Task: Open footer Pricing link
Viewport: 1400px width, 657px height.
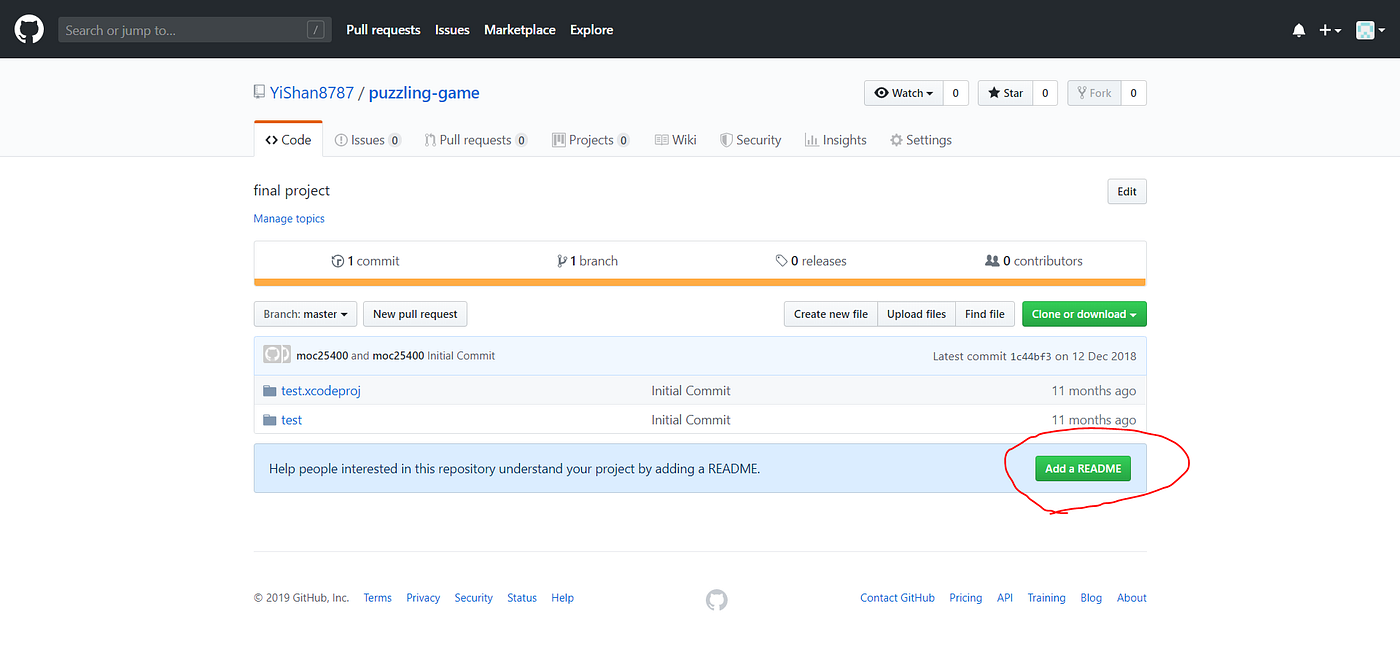Action: [x=966, y=598]
